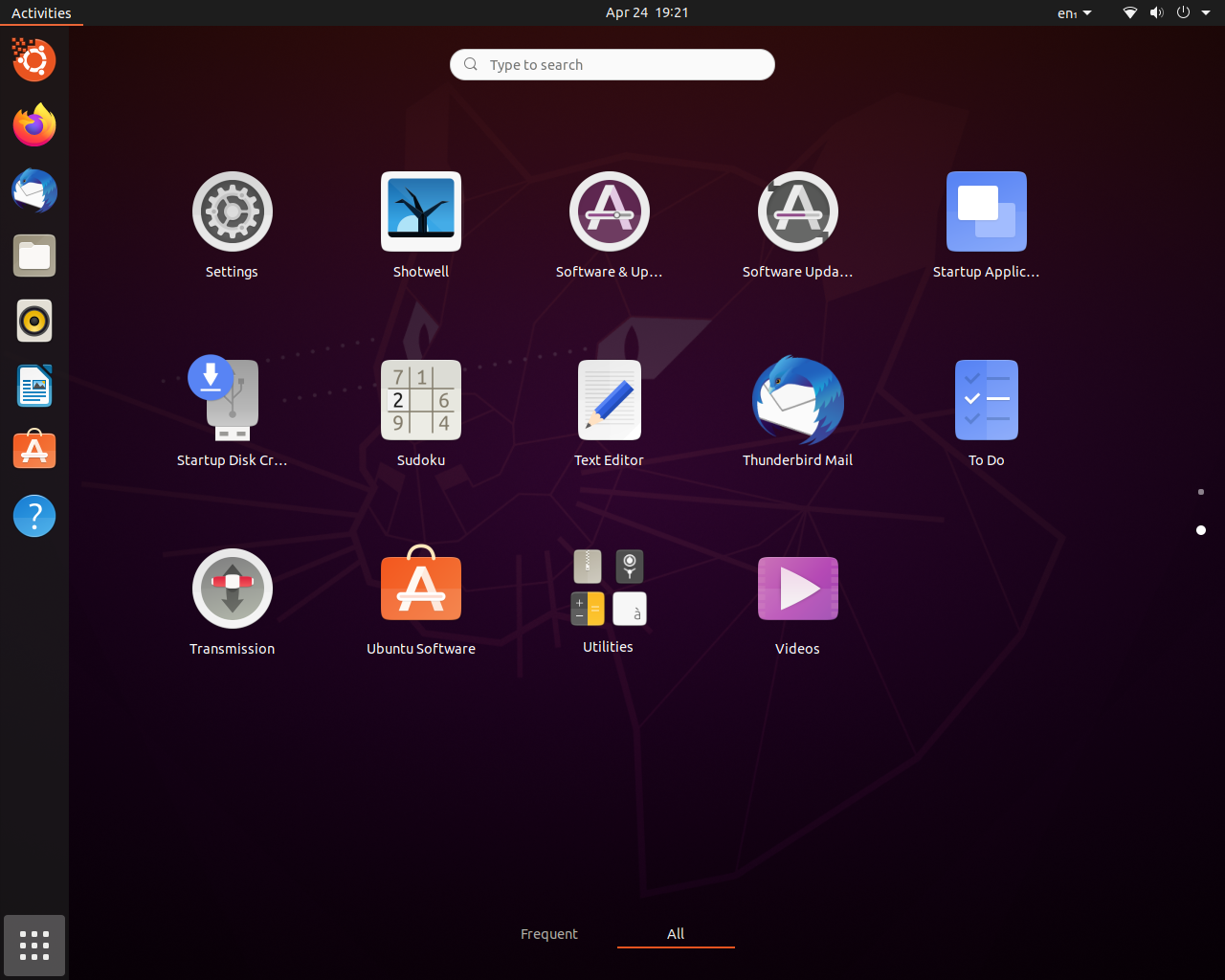Screen dimensions: 1225x980
Task: Launch Software Updater
Action: click(798, 226)
